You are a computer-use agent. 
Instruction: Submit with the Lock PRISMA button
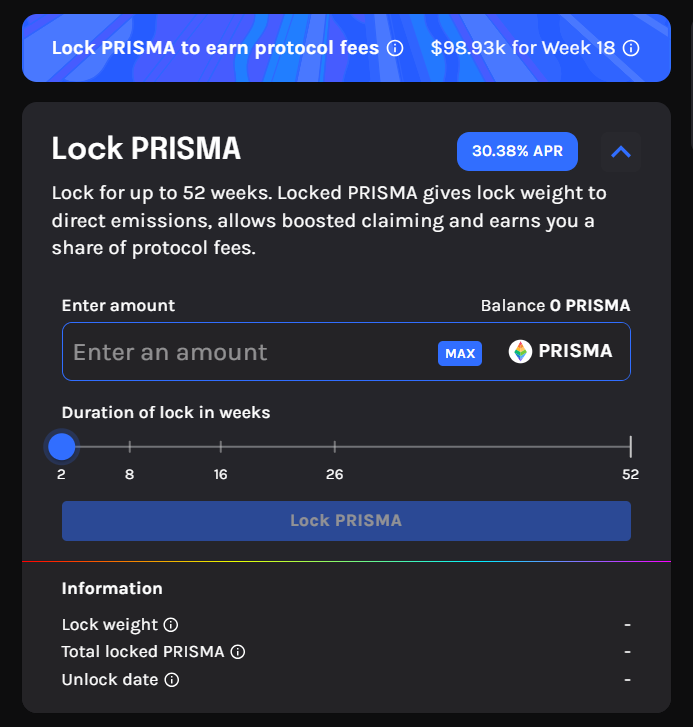point(346,521)
